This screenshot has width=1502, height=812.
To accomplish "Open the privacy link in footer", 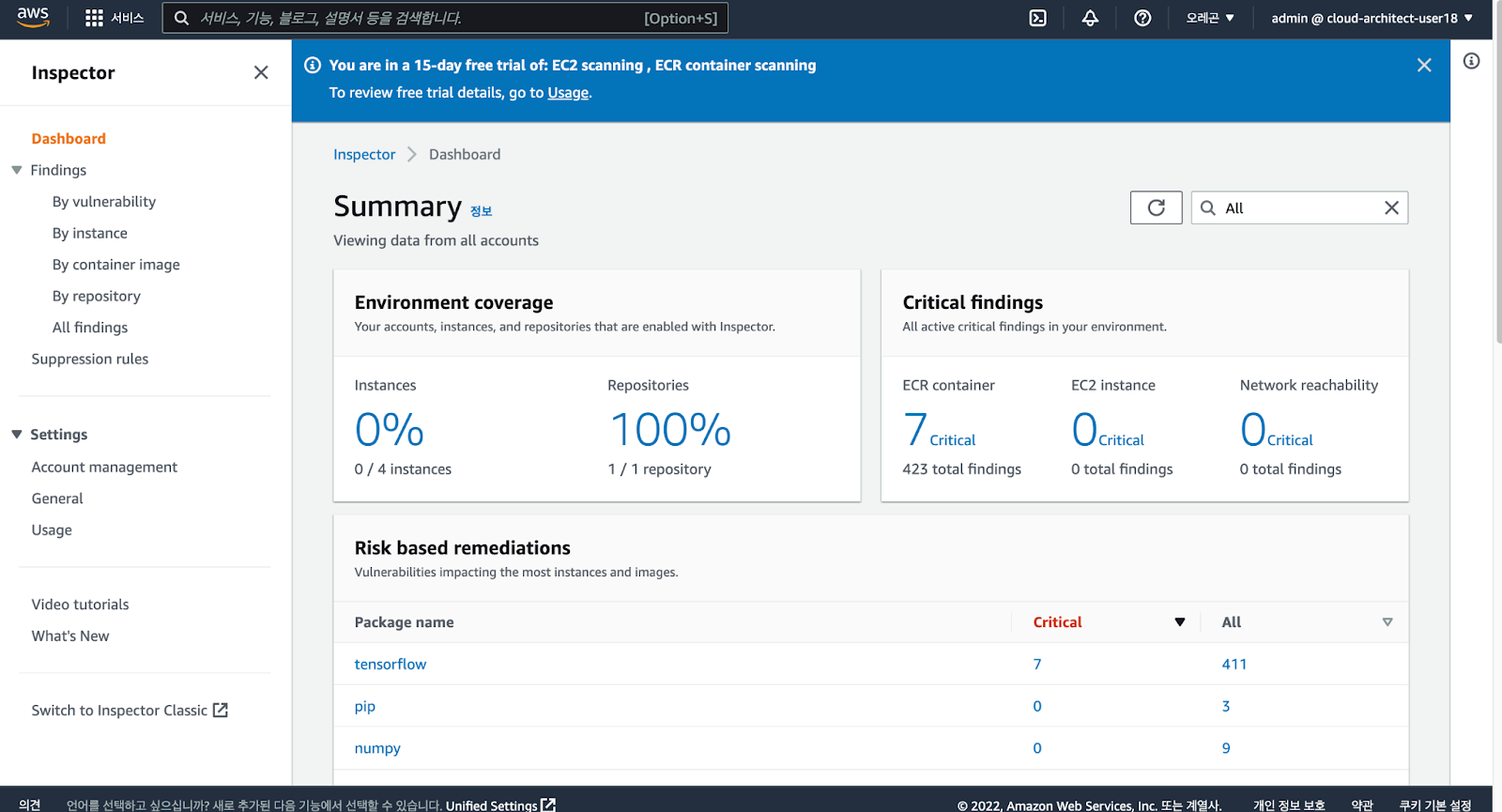I will click(1289, 805).
